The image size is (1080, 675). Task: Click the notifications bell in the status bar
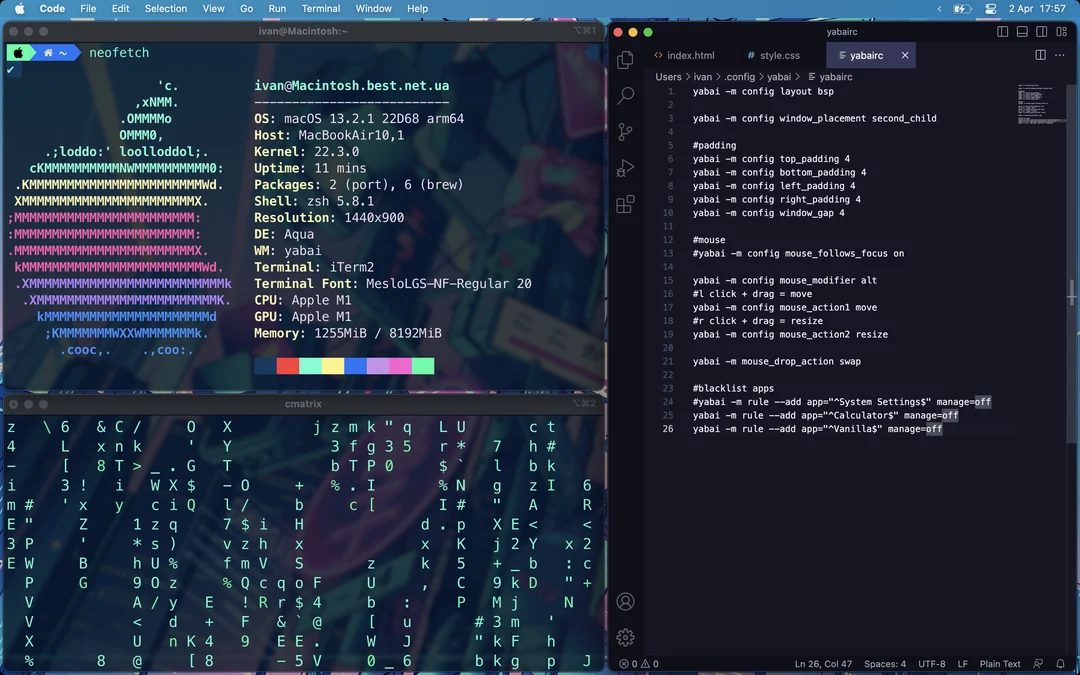pos(1060,663)
